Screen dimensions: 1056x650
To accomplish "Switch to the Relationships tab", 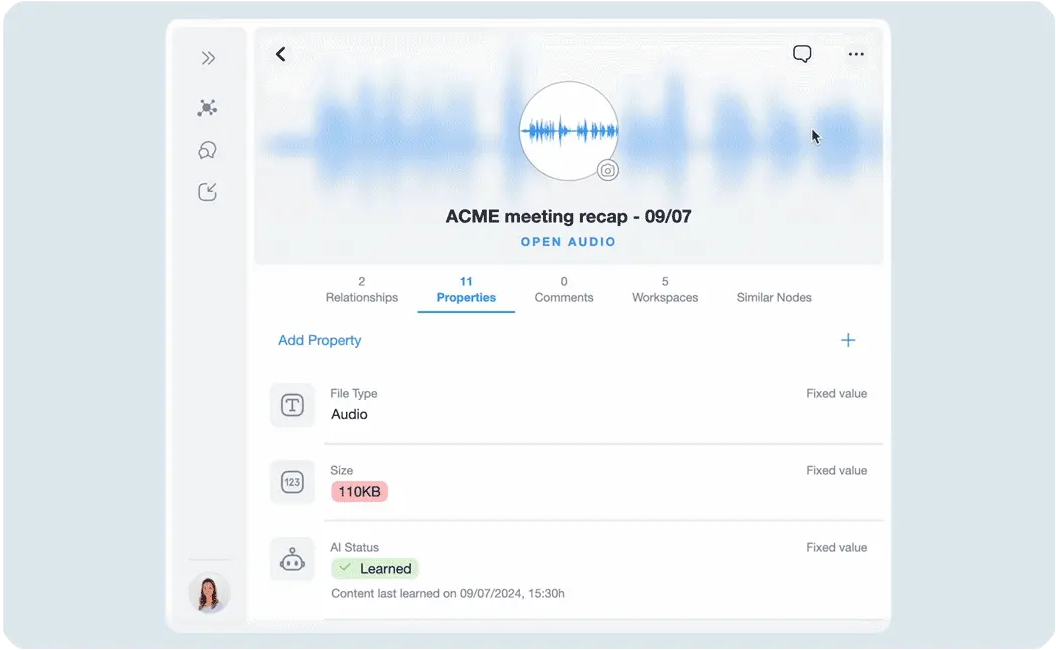I will tap(362, 290).
